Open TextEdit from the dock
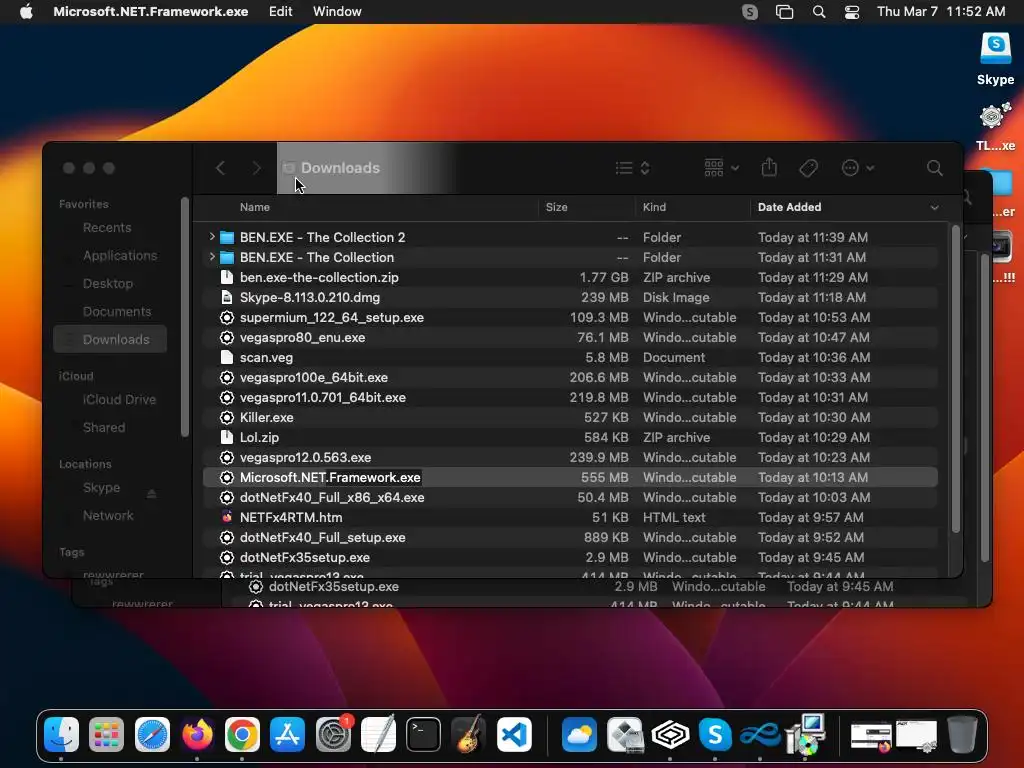The image size is (1024, 768). point(378,735)
